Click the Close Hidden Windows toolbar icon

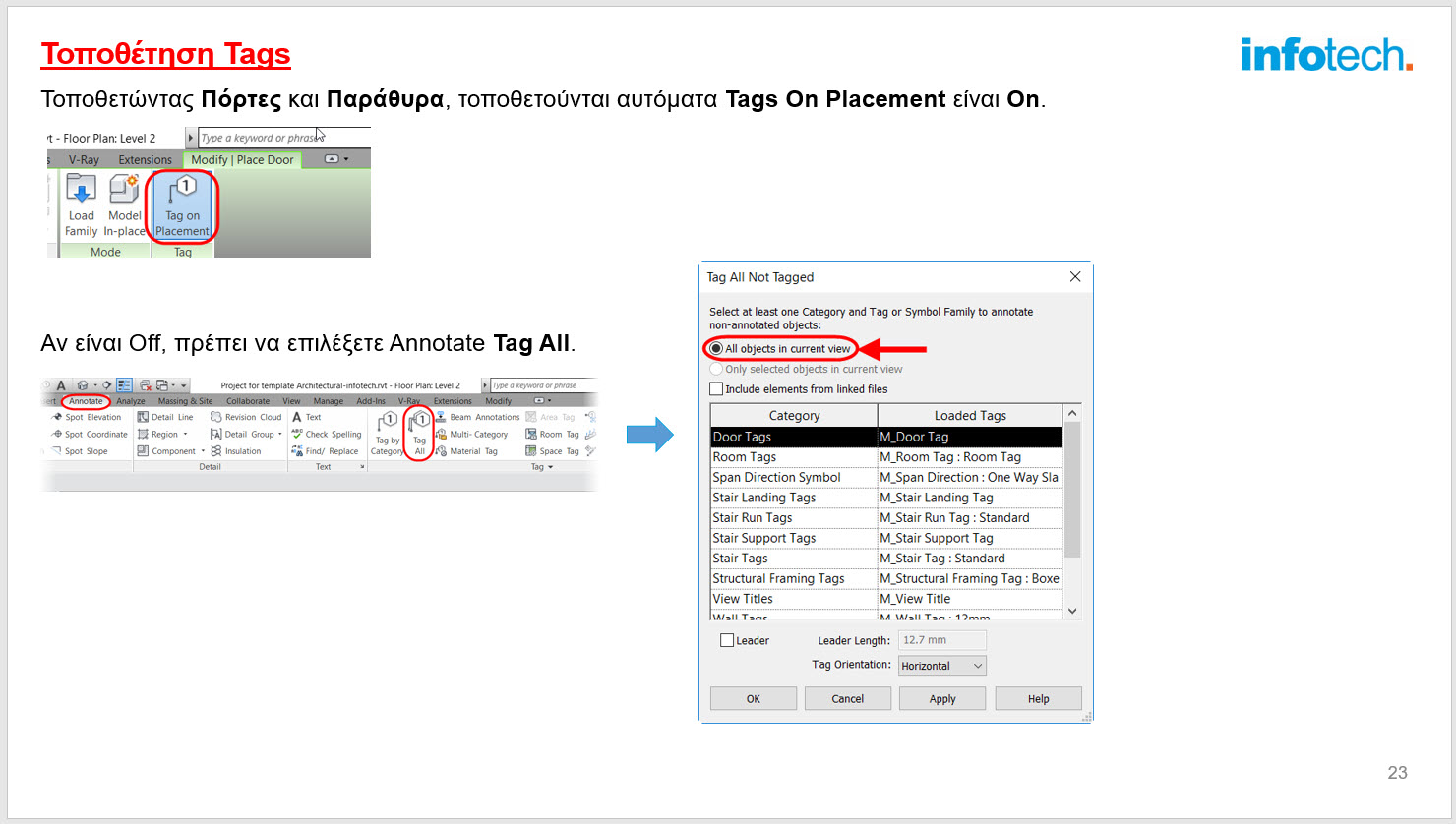click(146, 385)
